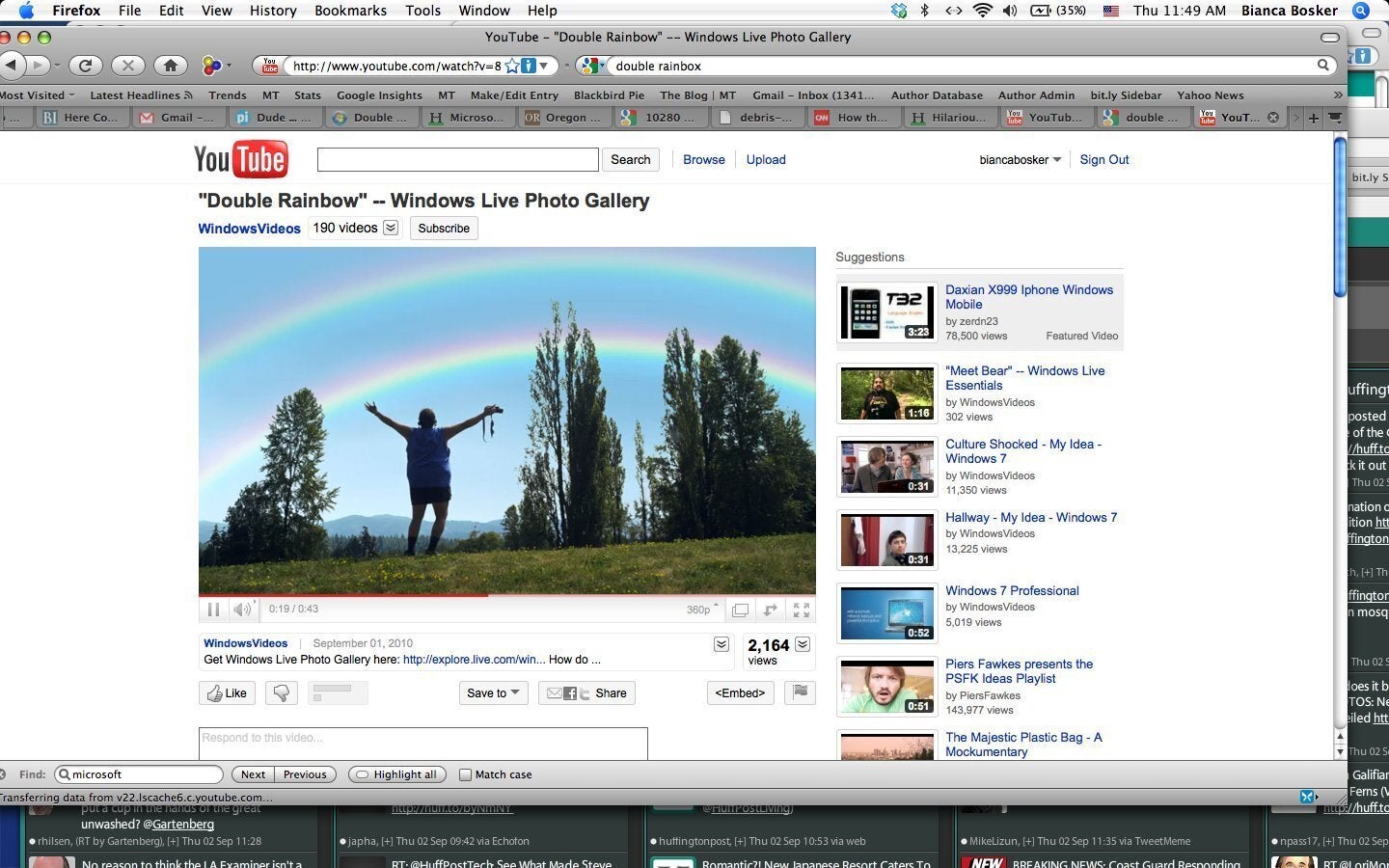The image size is (1389, 868).
Task: Bookmark page with star icon
Action: (x=512, y=66)
